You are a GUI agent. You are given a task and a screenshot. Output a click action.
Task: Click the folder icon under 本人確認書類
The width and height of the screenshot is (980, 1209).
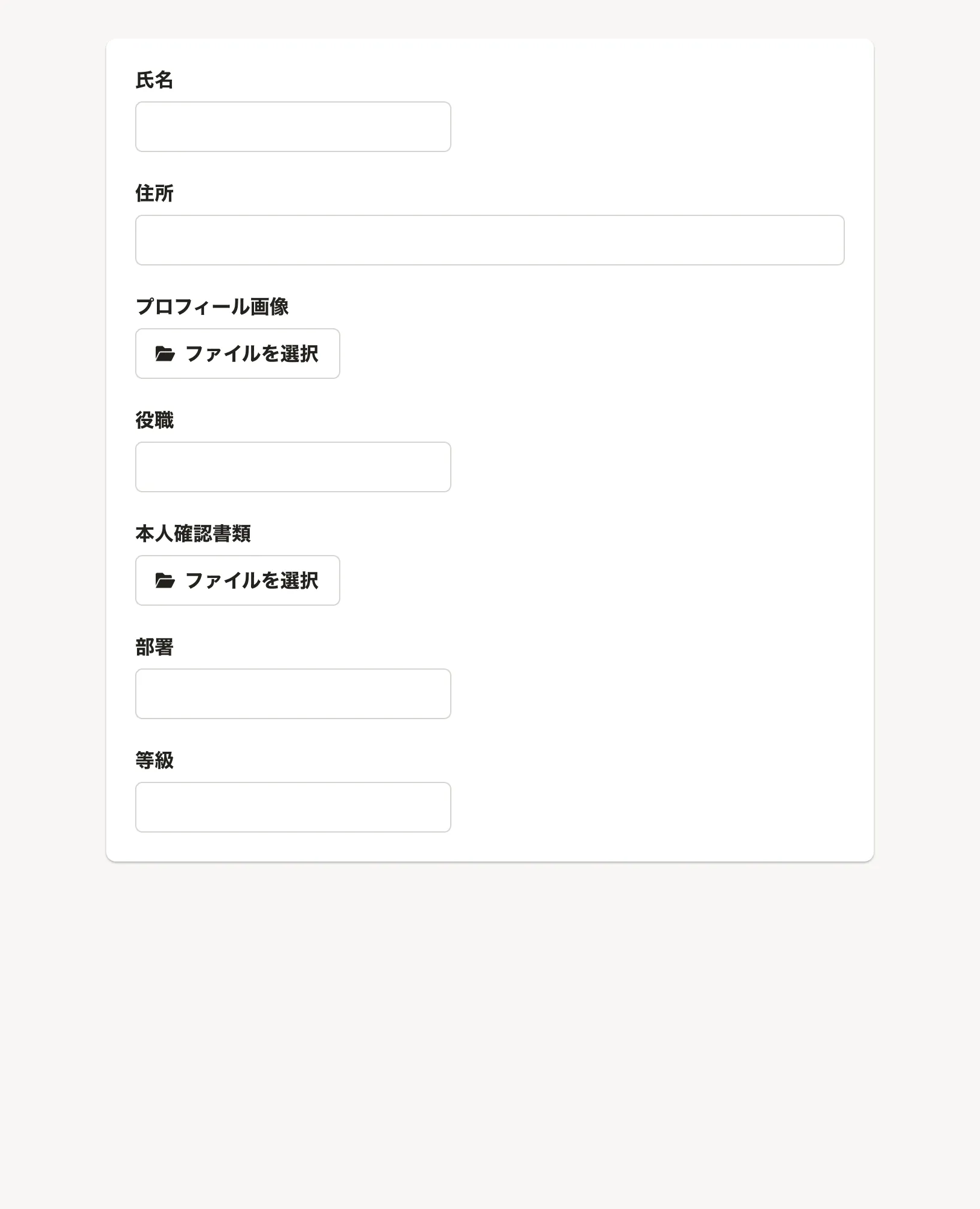[x=165, y=581]
